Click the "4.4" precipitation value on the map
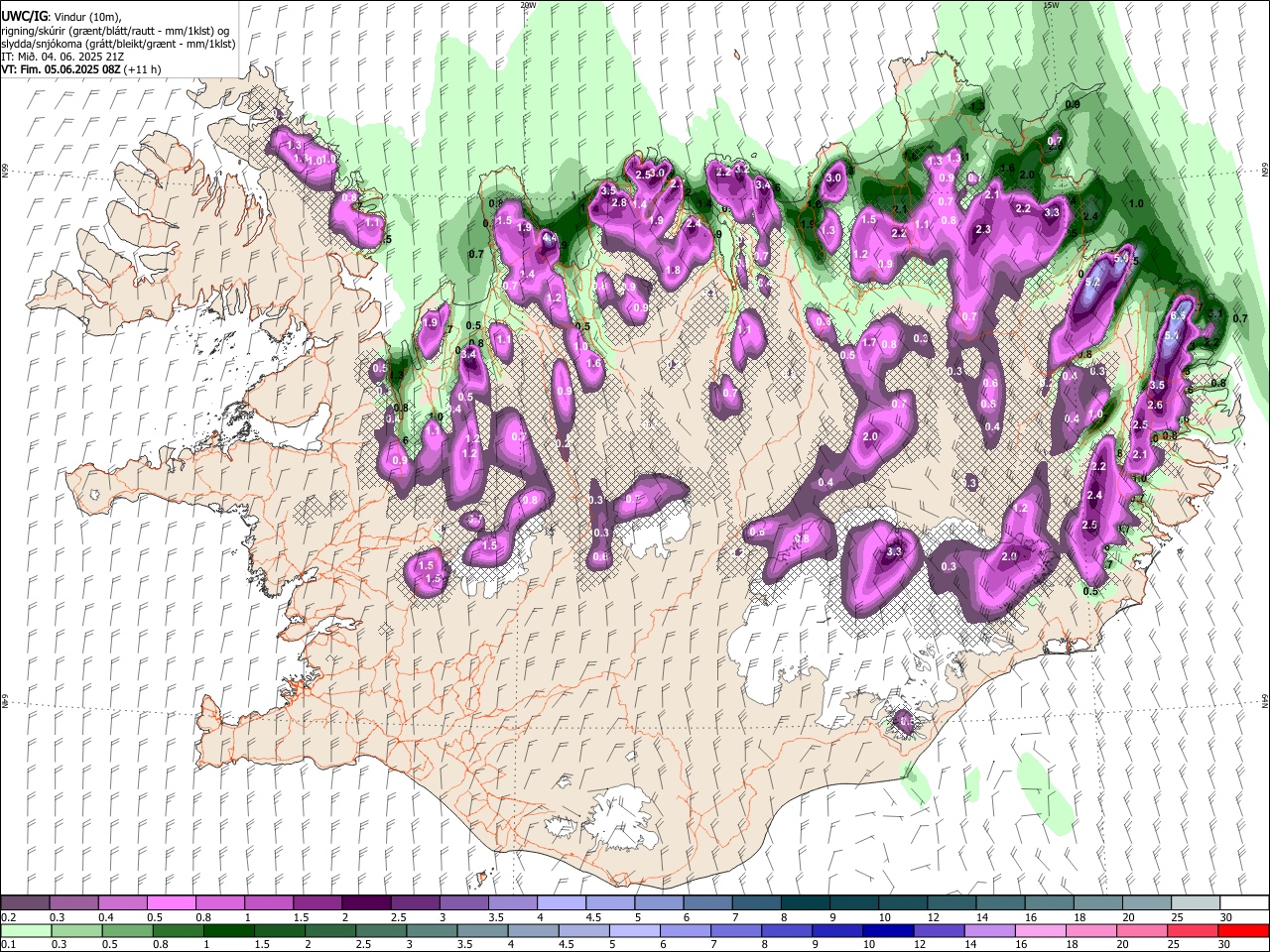The height and width of the screenshot is (952, 1270). click(549, 238)
